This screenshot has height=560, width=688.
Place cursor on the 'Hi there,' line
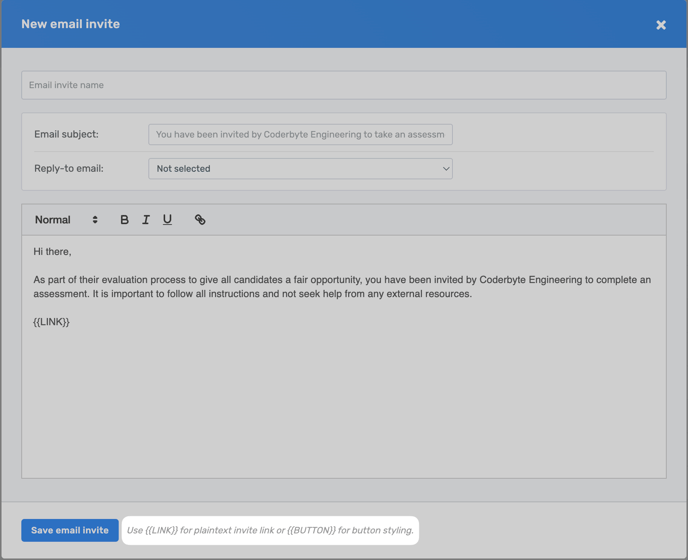click(53, 252)
